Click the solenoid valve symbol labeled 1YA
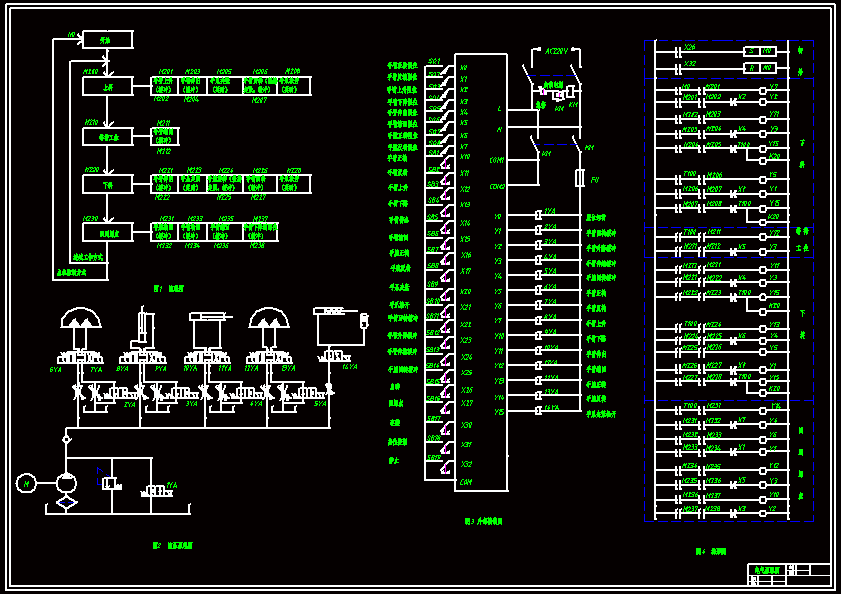Screen dimensions: 841x594 [157, 490]
